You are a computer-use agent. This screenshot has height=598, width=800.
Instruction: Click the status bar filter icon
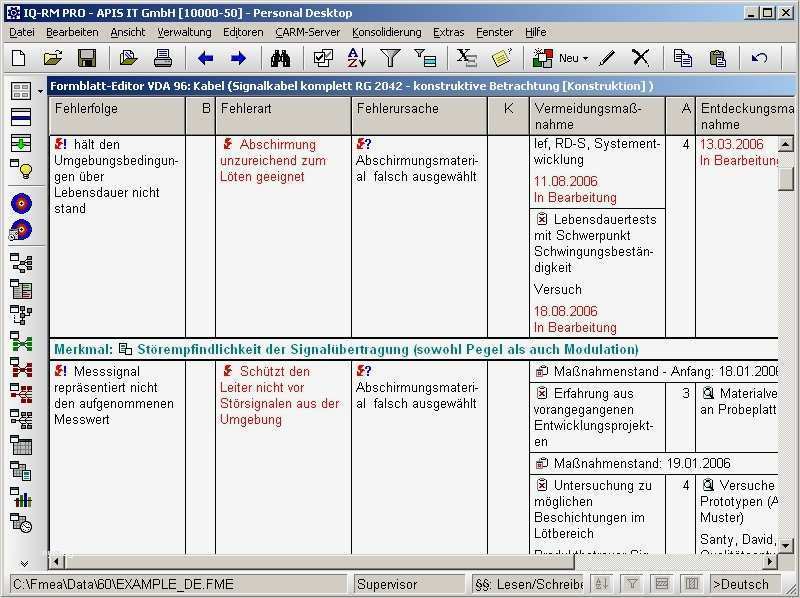[632, 584]
